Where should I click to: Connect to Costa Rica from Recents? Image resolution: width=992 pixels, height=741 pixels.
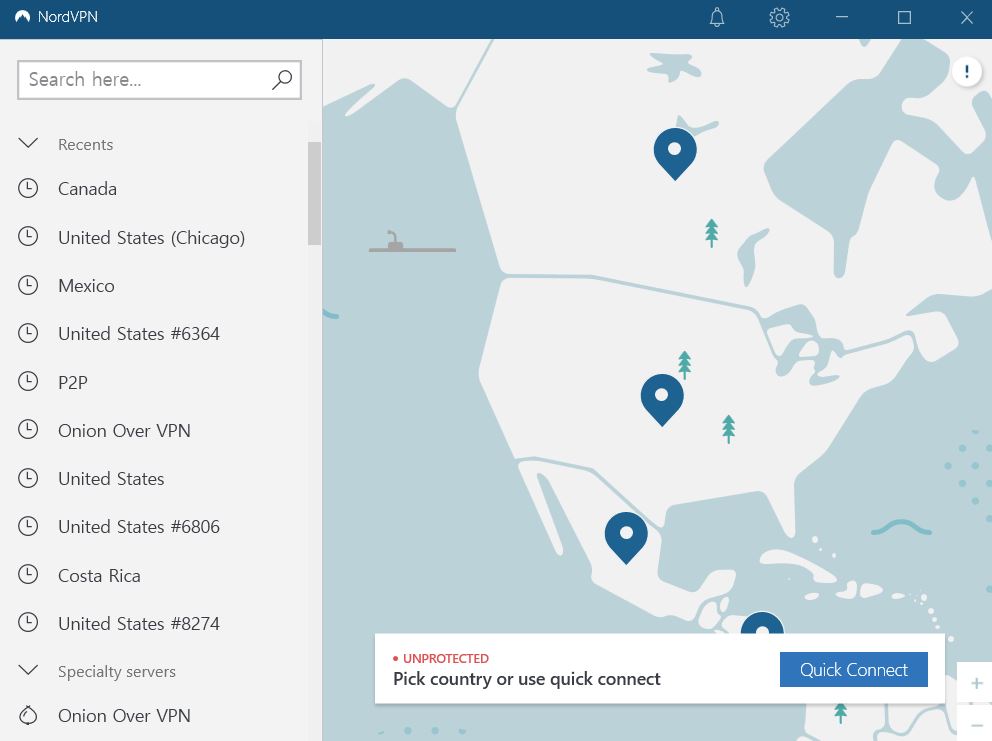click(x=99, y=575)
